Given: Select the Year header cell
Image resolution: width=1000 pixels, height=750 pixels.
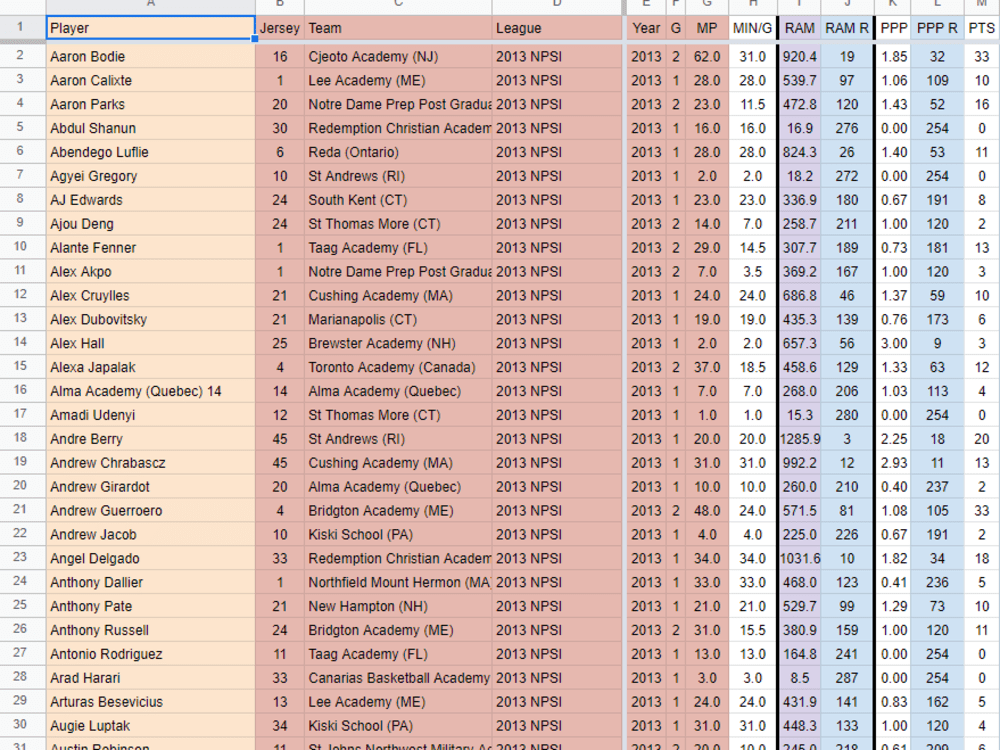Looking at the screenshot, I should click(x=646, y=28).
